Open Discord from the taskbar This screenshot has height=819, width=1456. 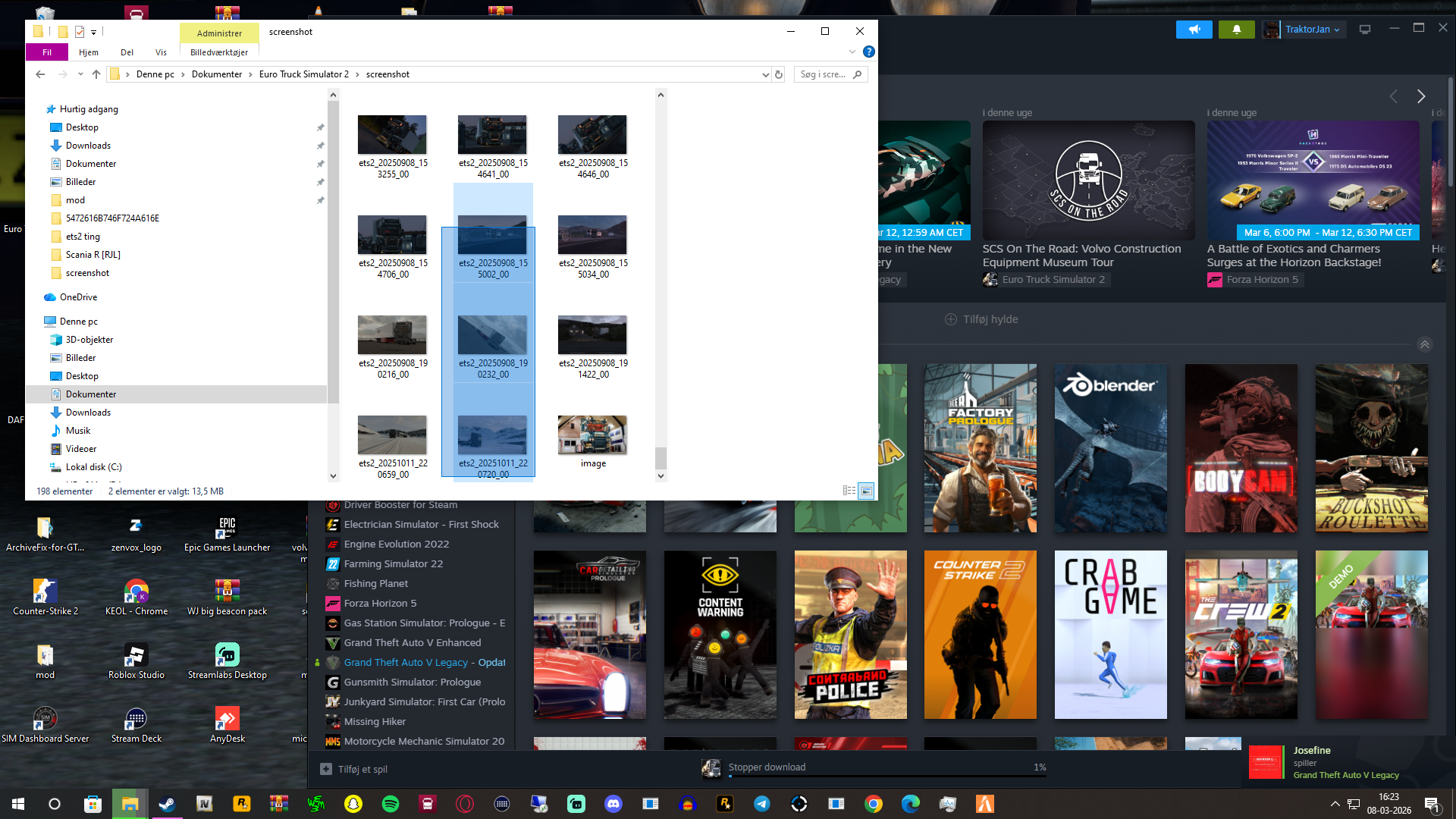[613, 804]
